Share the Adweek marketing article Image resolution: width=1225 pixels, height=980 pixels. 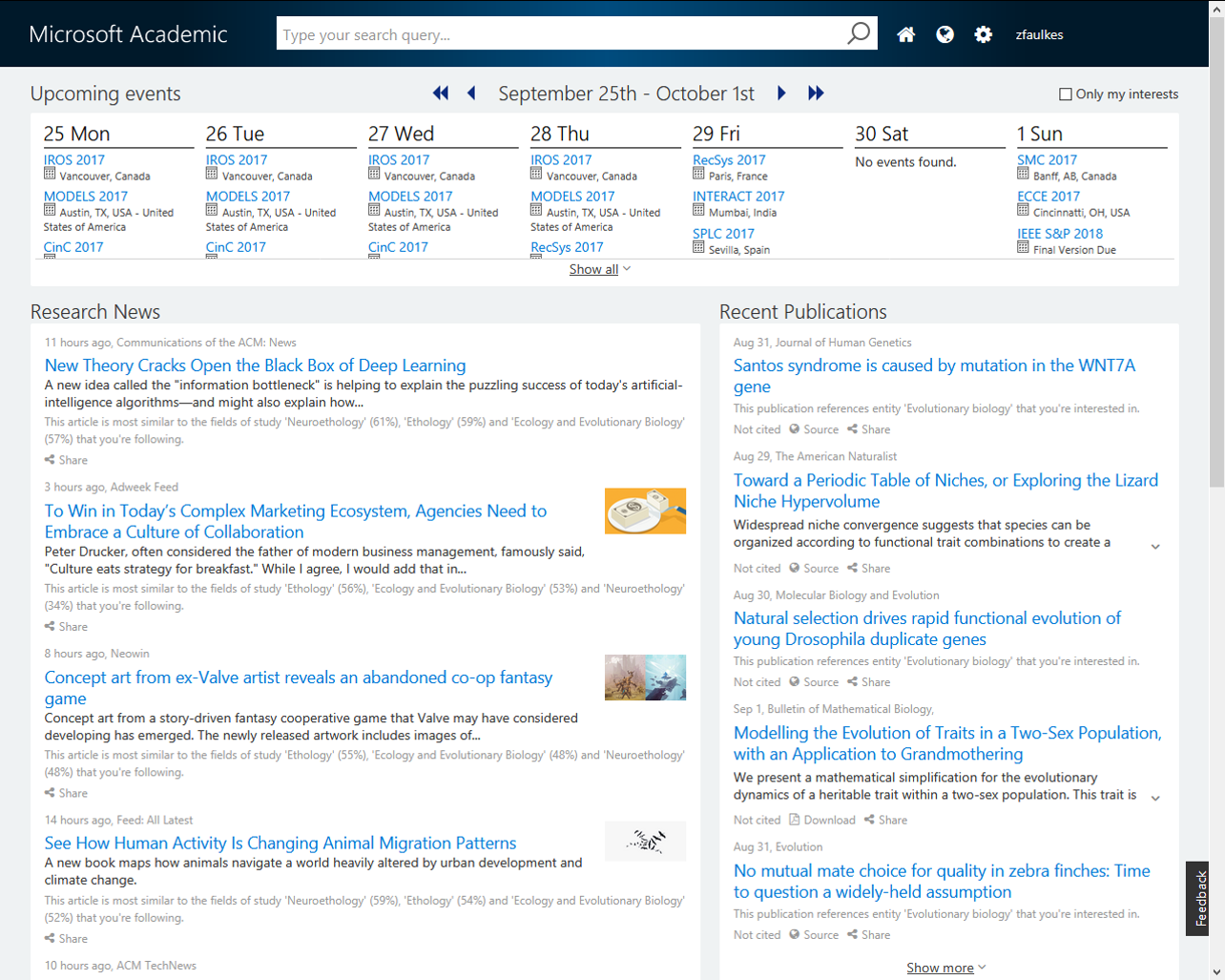click(x=66, y=627)
